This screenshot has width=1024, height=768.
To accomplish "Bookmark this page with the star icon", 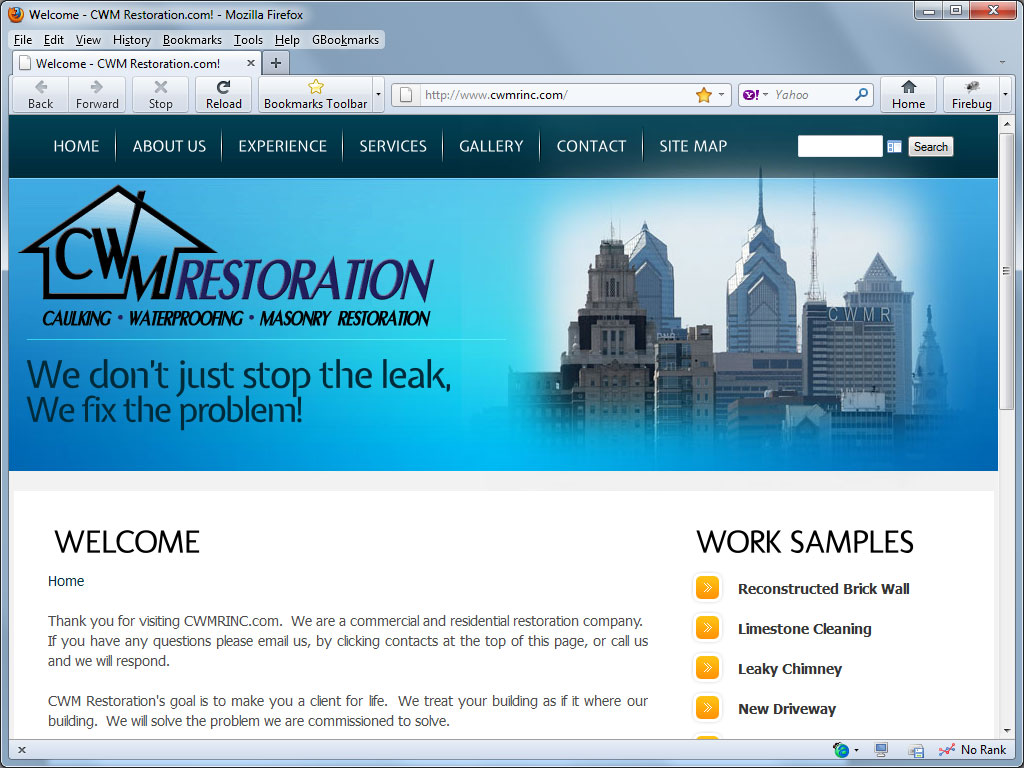I will click(703, 95).
